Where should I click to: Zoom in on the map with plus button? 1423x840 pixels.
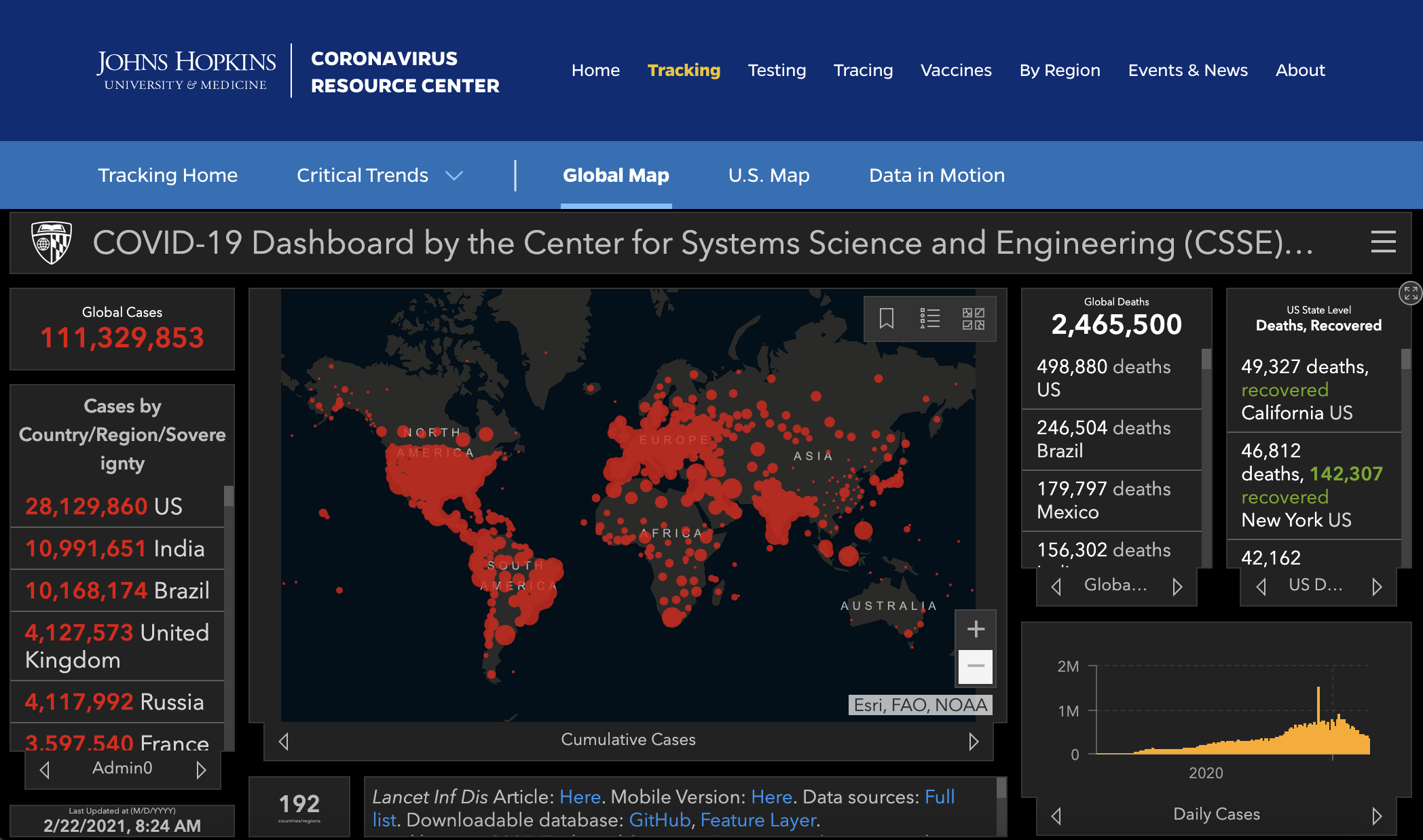(x=976, y=629)
